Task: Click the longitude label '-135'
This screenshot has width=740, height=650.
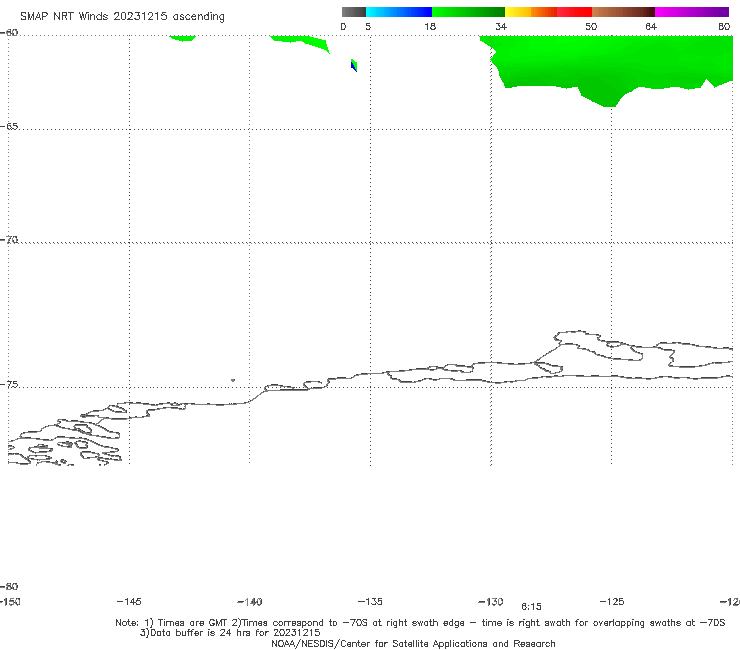Action: [370, 601]
